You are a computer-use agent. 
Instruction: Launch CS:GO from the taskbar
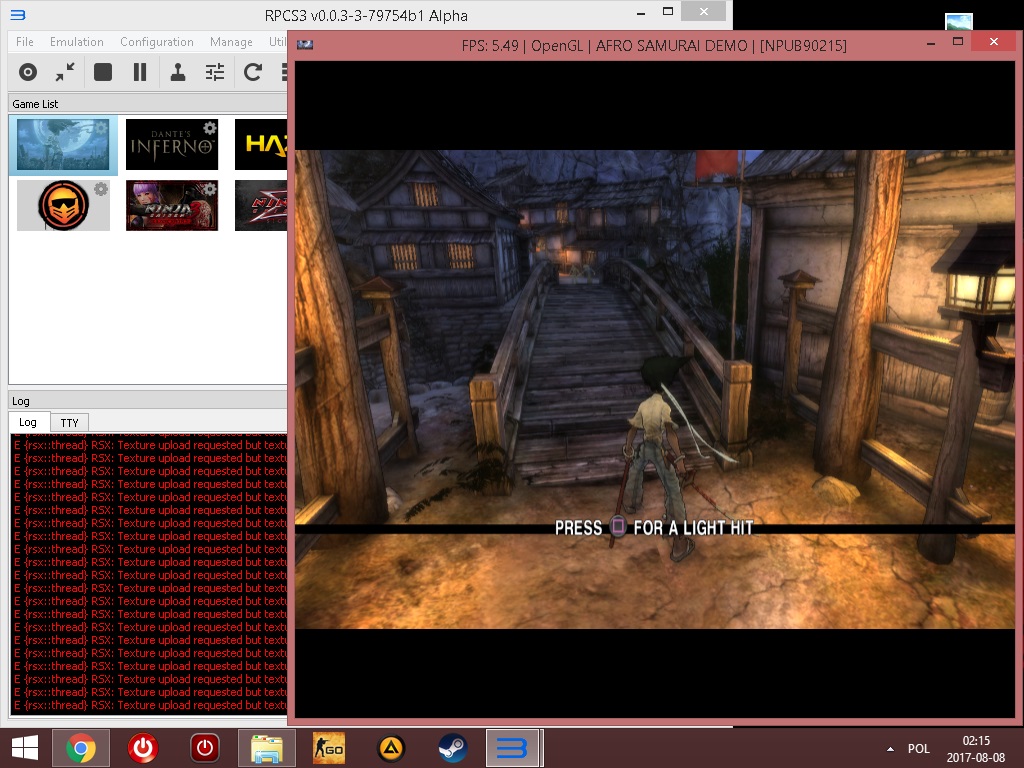tap(329, 748)
